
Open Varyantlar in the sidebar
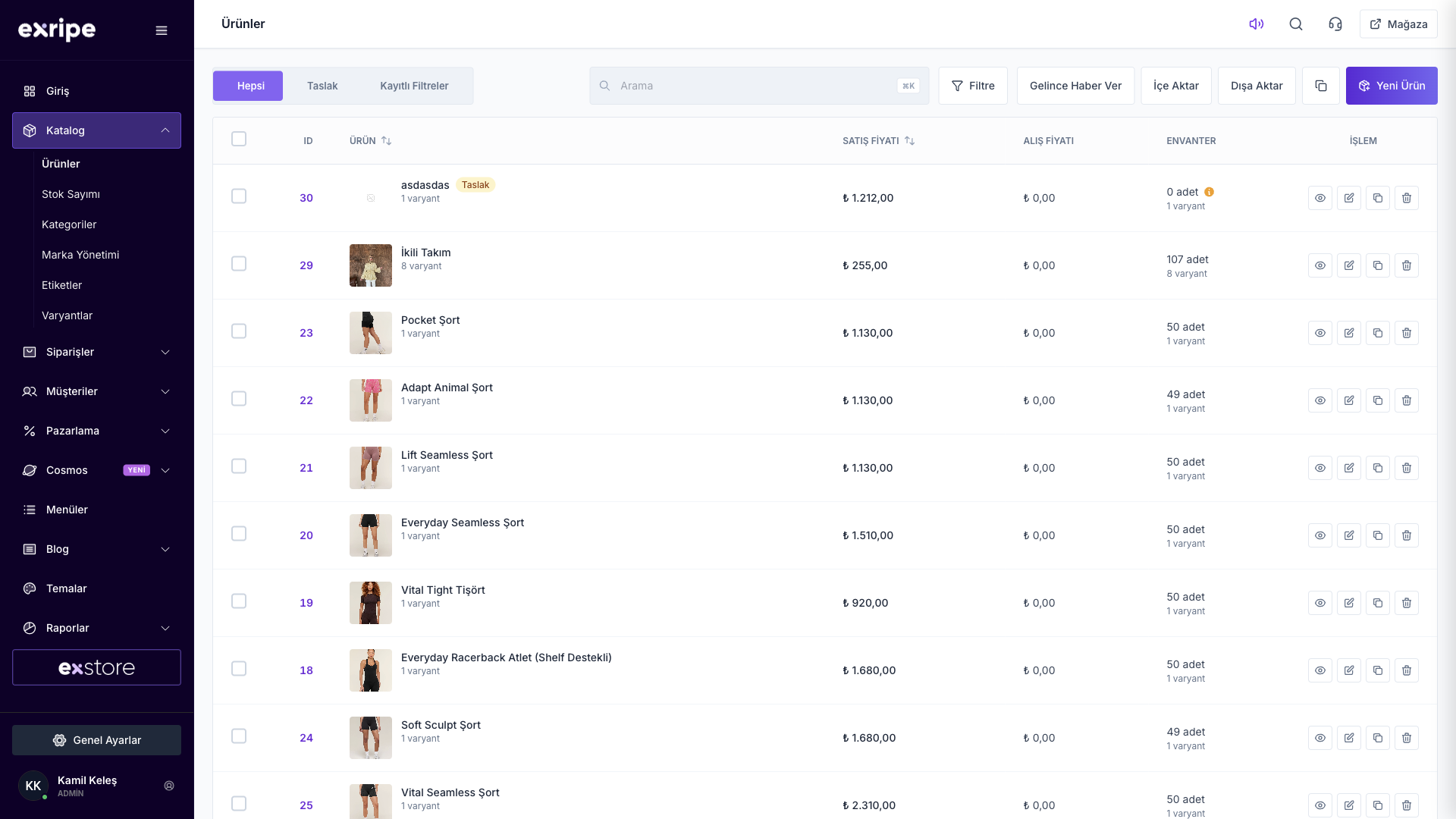pos(67,315)
